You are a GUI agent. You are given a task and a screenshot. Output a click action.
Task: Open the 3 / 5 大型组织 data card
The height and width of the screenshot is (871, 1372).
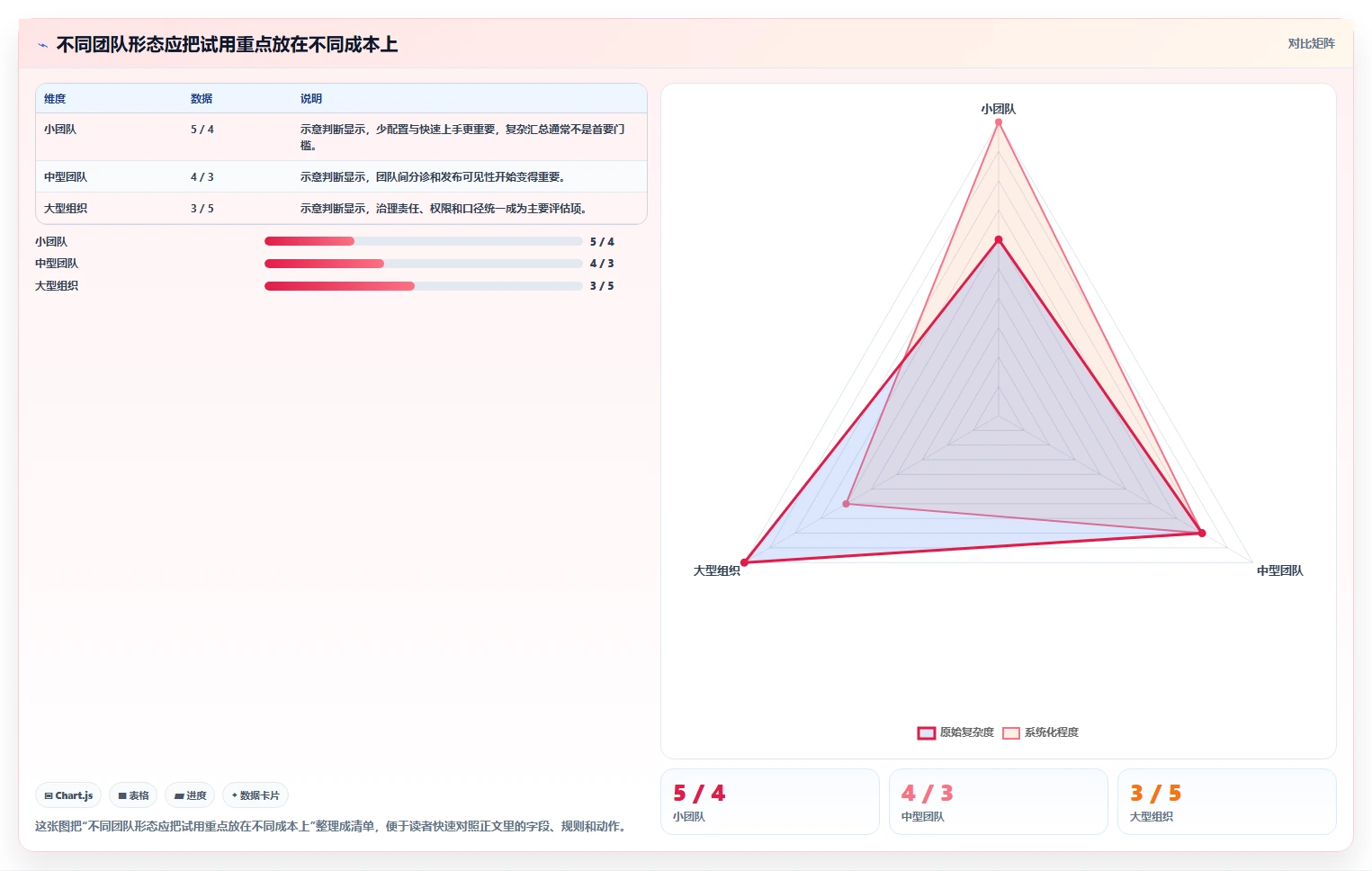(x=1227, y=802)
